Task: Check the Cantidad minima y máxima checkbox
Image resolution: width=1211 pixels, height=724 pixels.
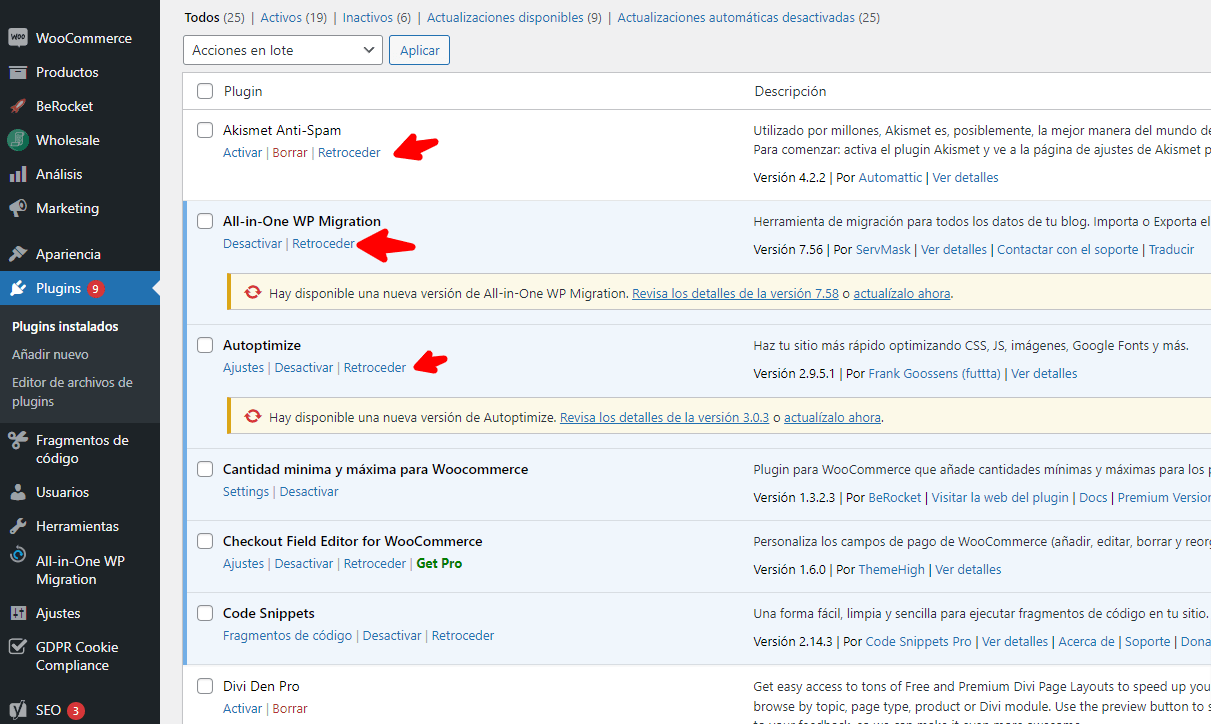Action: 205,469
